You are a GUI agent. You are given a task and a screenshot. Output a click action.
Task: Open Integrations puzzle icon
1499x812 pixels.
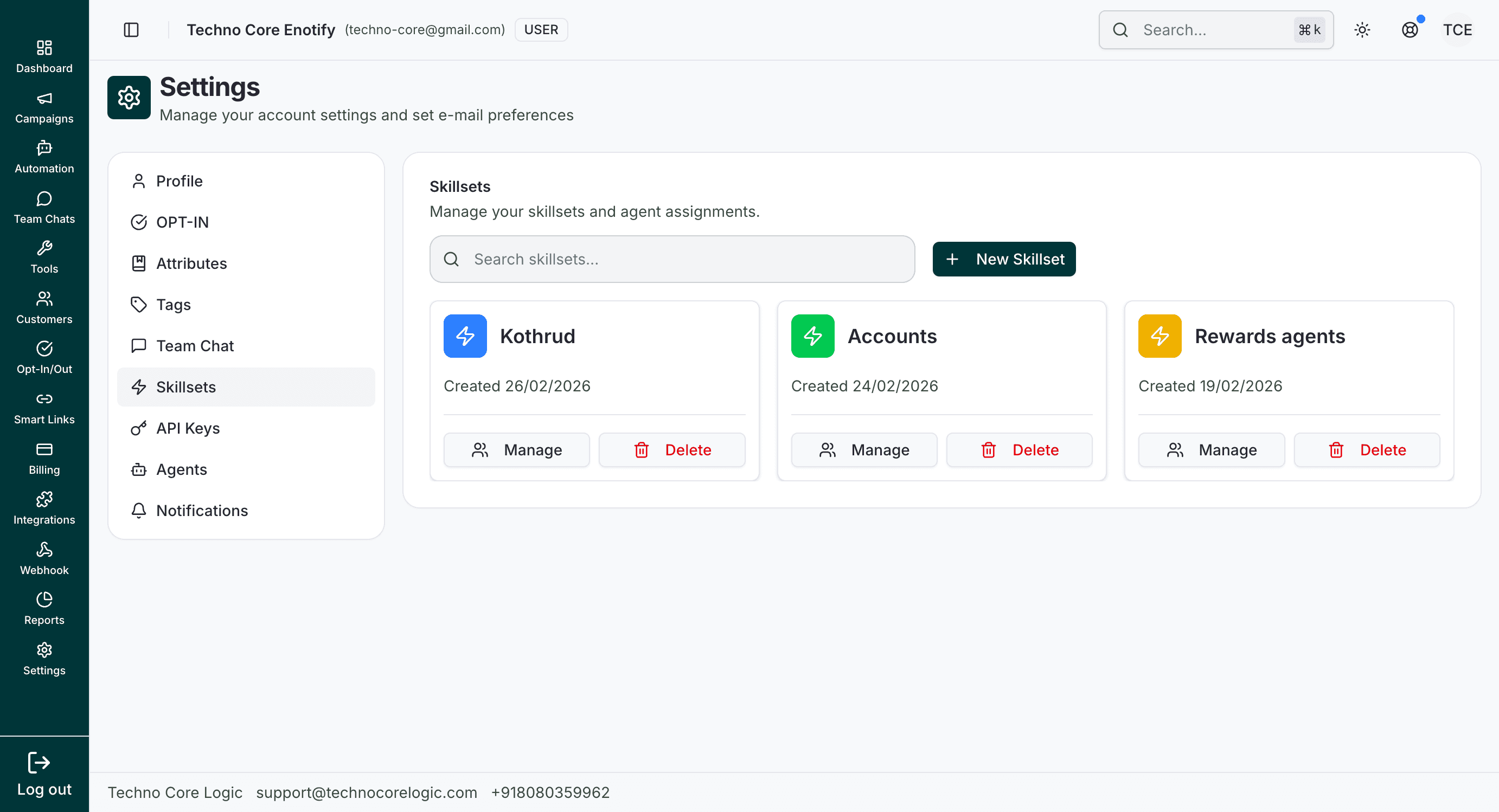tap(44, 499)
